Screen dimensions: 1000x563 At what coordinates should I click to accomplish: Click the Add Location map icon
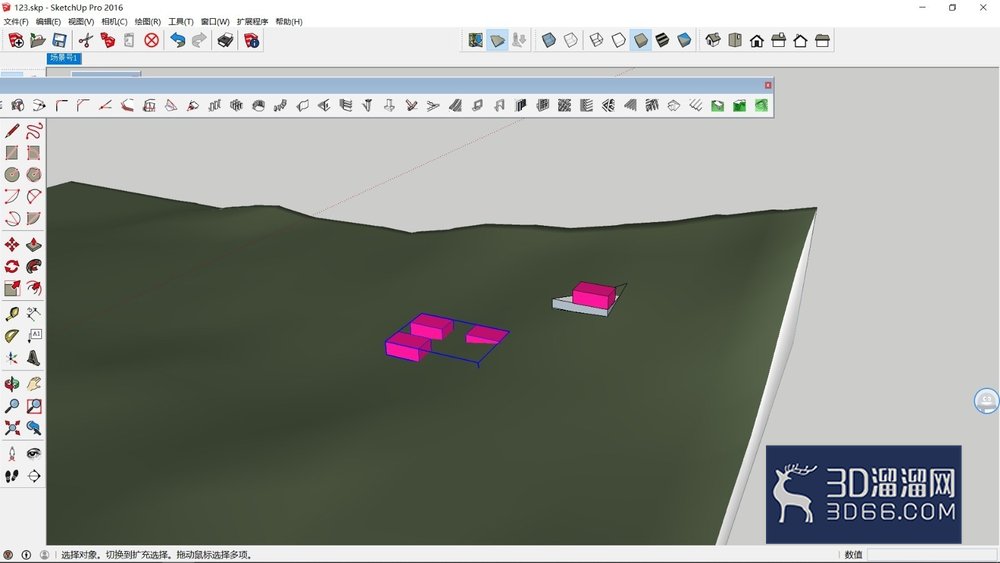[476, 40]
